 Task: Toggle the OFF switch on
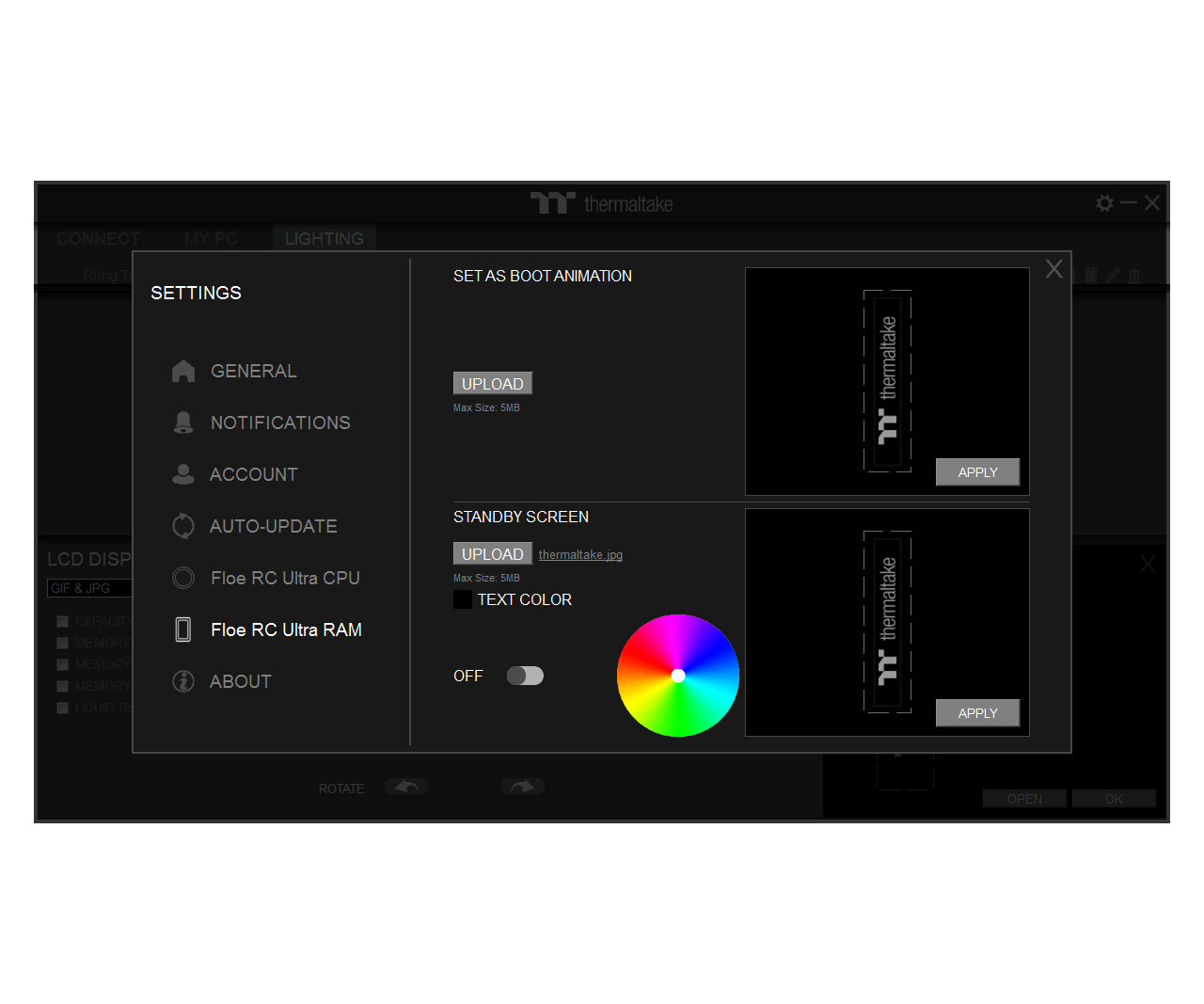525,676
